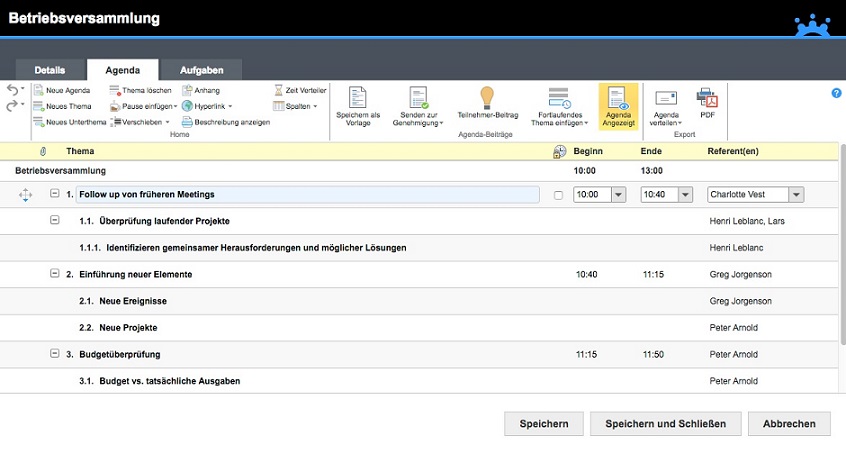Toggle the Agenda Angezeigt button
The width and height of the screenshot is (846, 454).
tap(618, 106)
